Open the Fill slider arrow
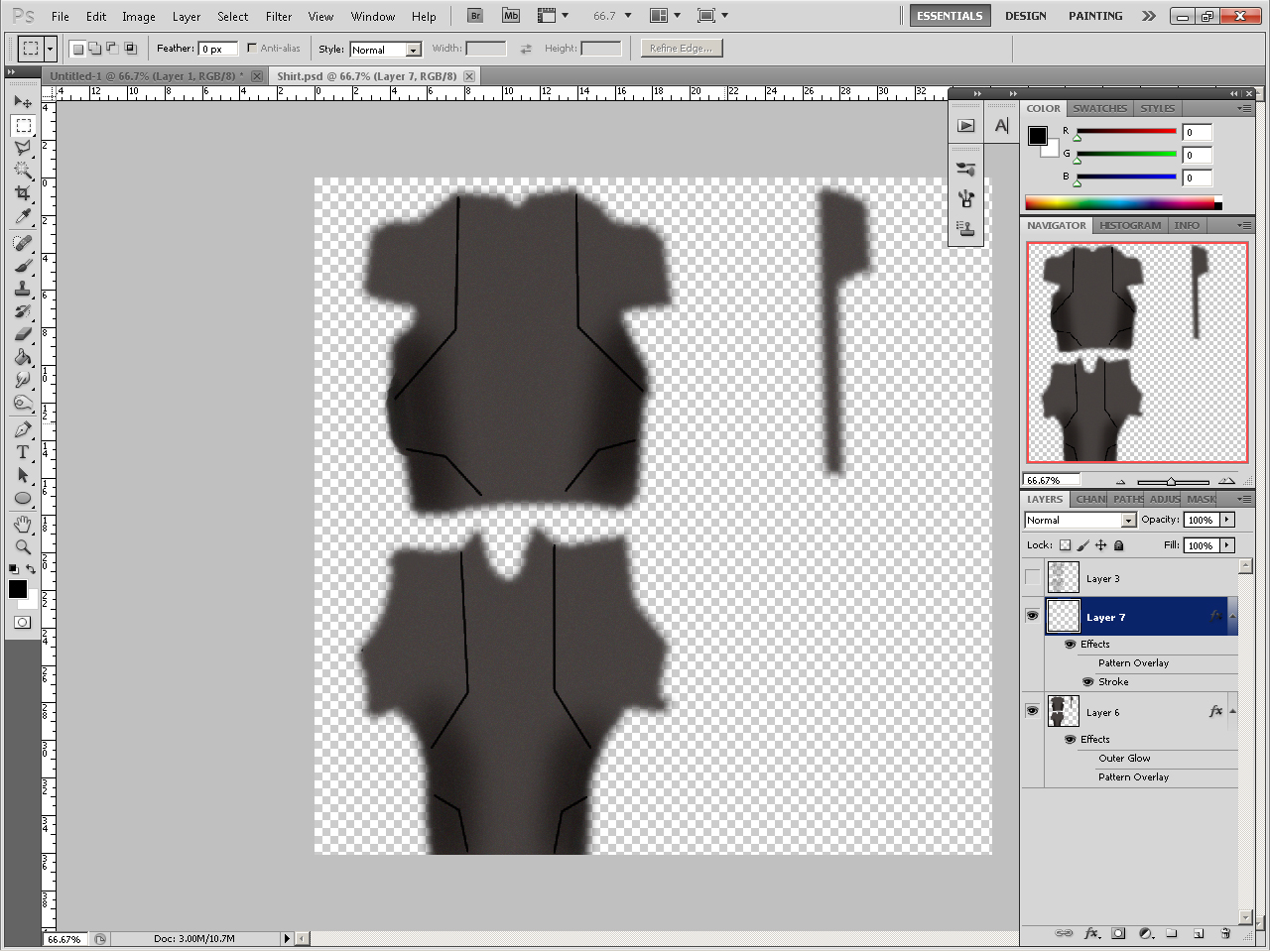 click(x=1227, y=545)
